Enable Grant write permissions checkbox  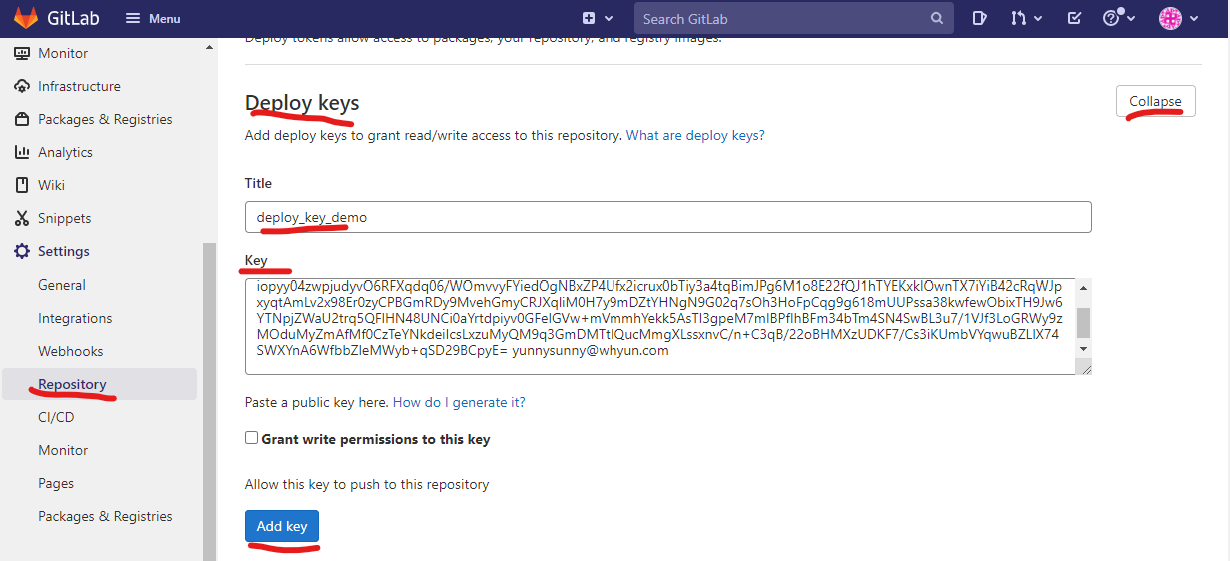(252, 439)
